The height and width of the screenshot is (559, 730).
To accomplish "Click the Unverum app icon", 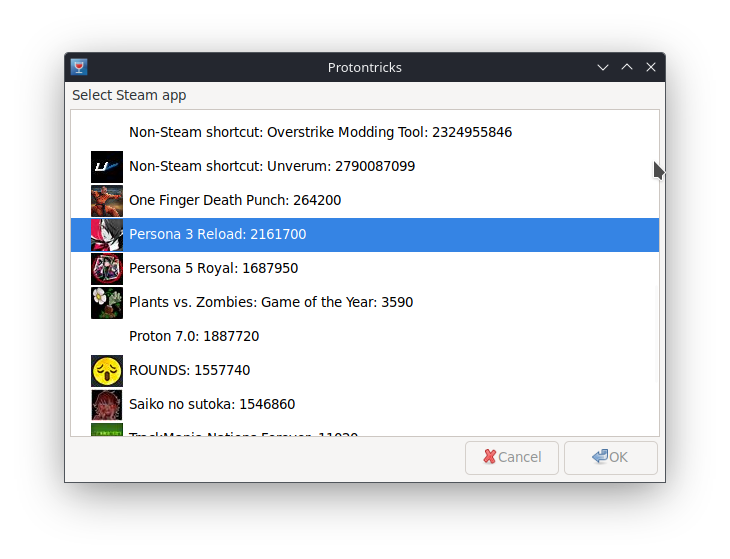I will click(107, 167).
